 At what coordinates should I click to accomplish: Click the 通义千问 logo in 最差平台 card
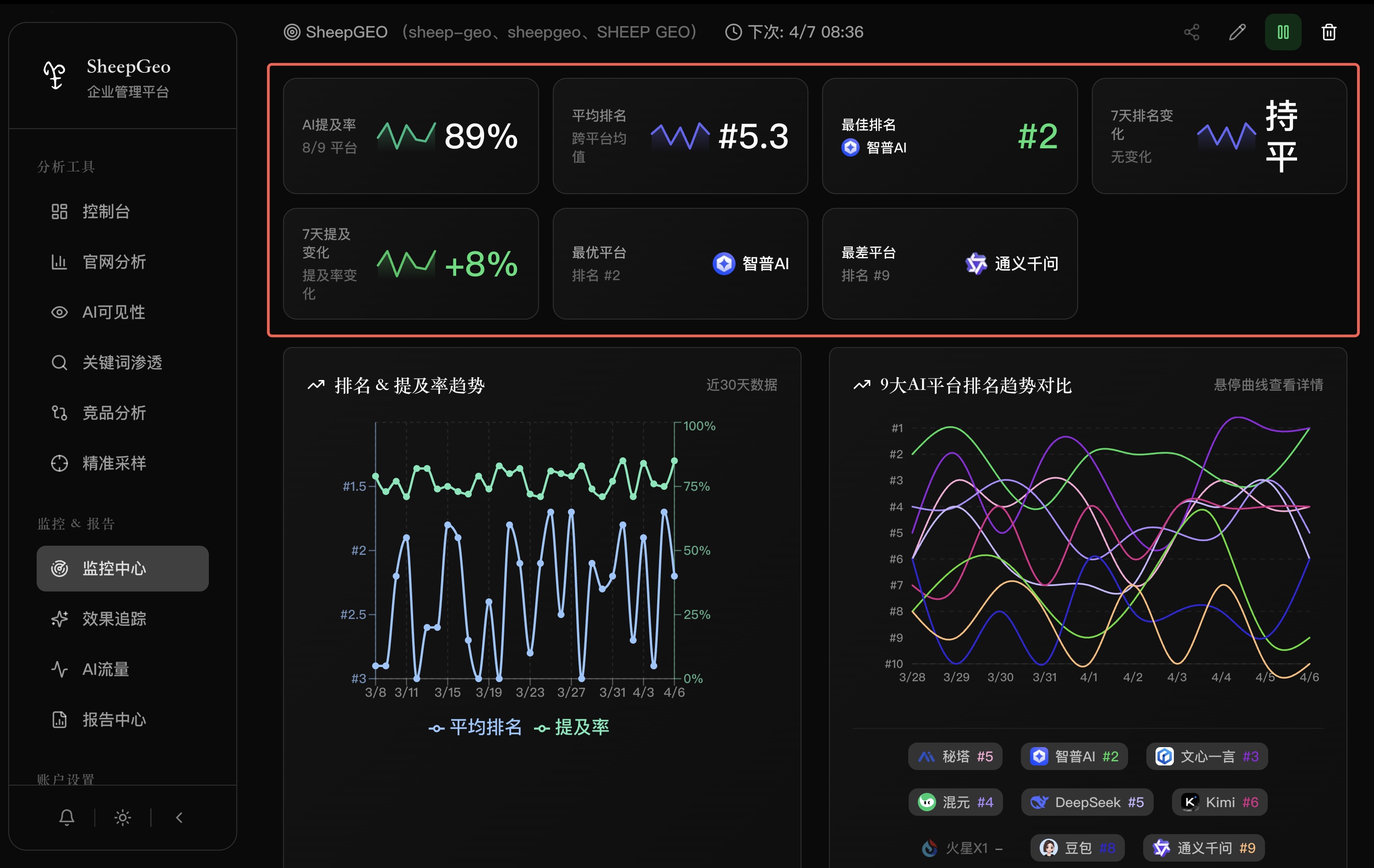click(x=976, y=264)
